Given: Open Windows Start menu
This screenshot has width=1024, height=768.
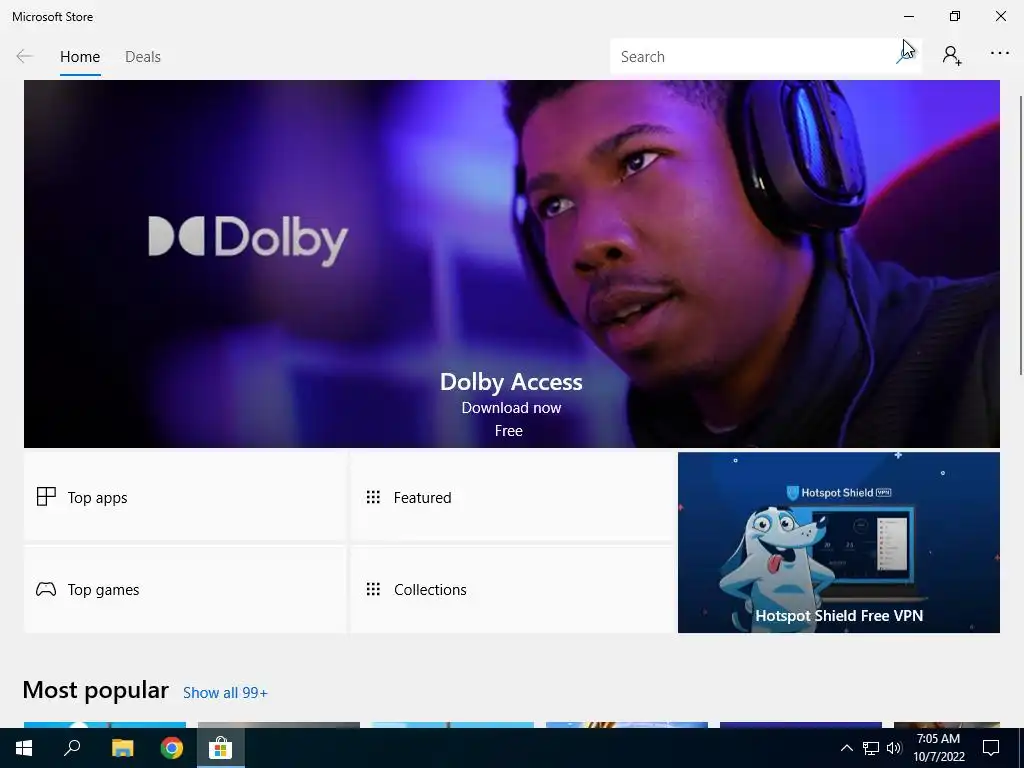Looking at the screenshot, I should pyautogui.click(x=24, y=748).
